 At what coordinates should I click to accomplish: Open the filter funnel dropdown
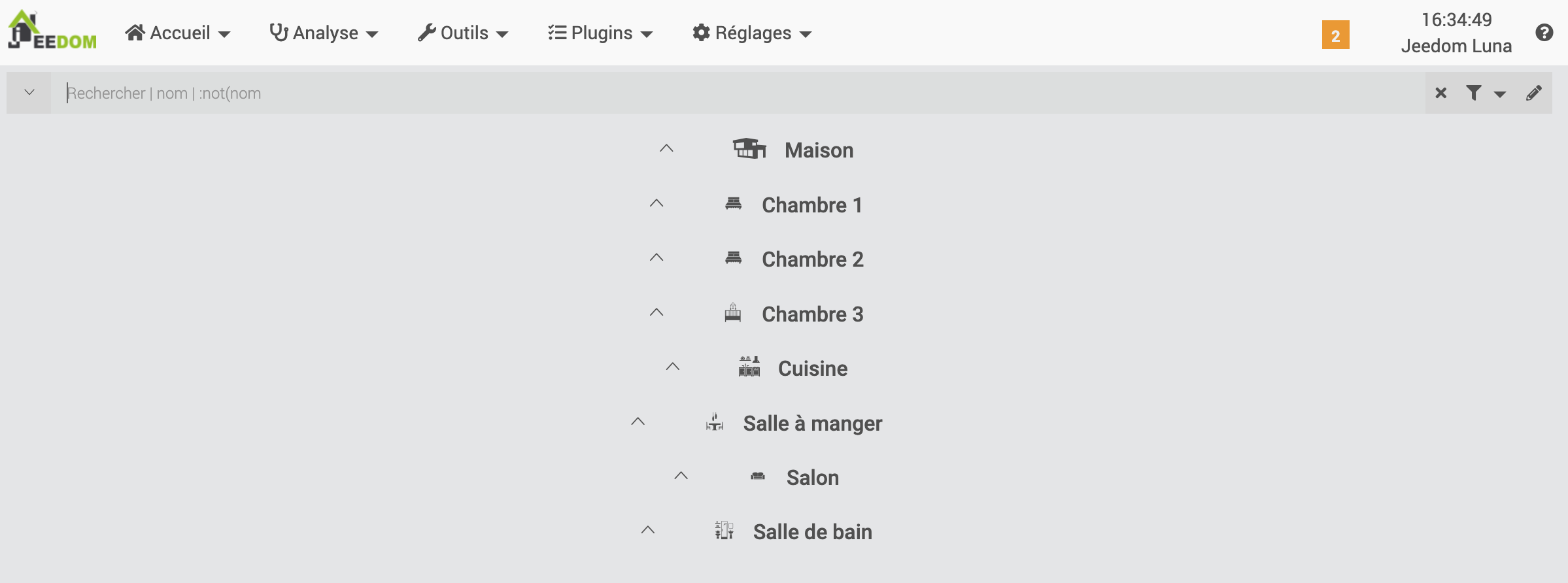click(x=1486, y=93)
